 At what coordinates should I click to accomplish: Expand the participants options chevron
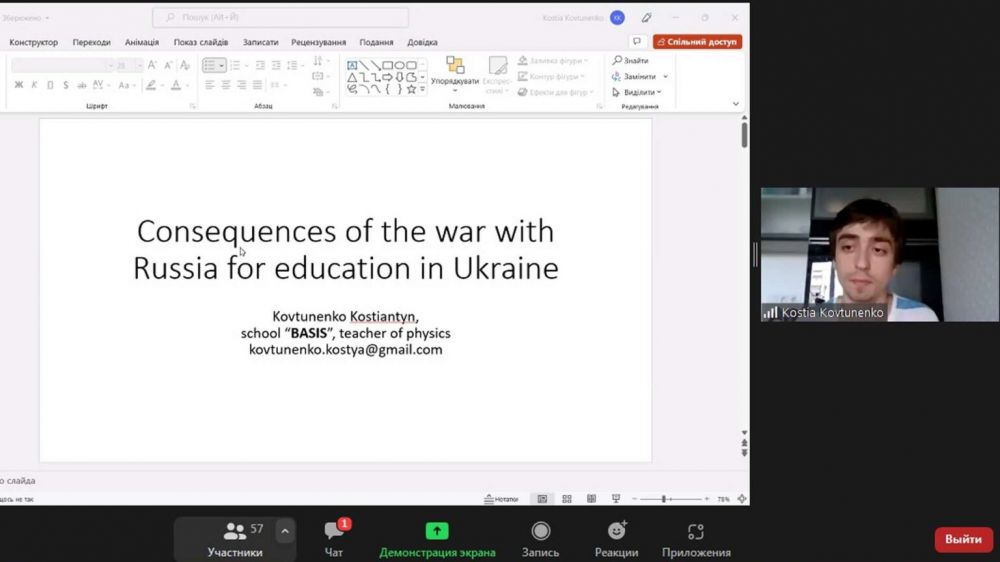pyautogui.click(x=285, y=531)
